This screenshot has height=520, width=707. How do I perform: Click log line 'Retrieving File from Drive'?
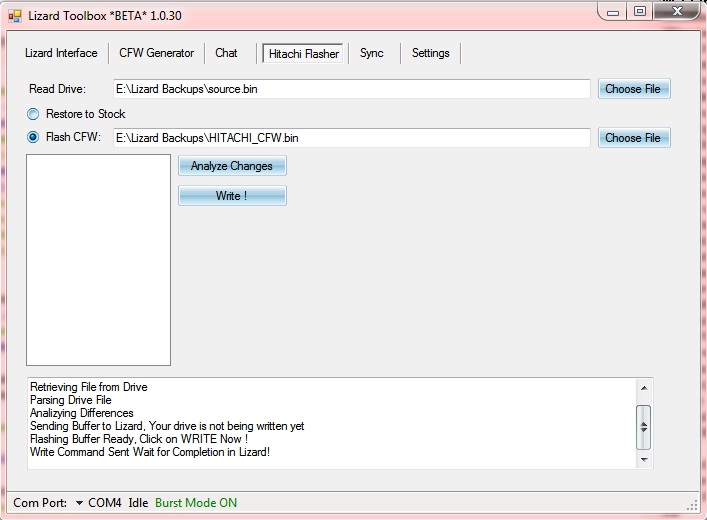tap(89, 387)
